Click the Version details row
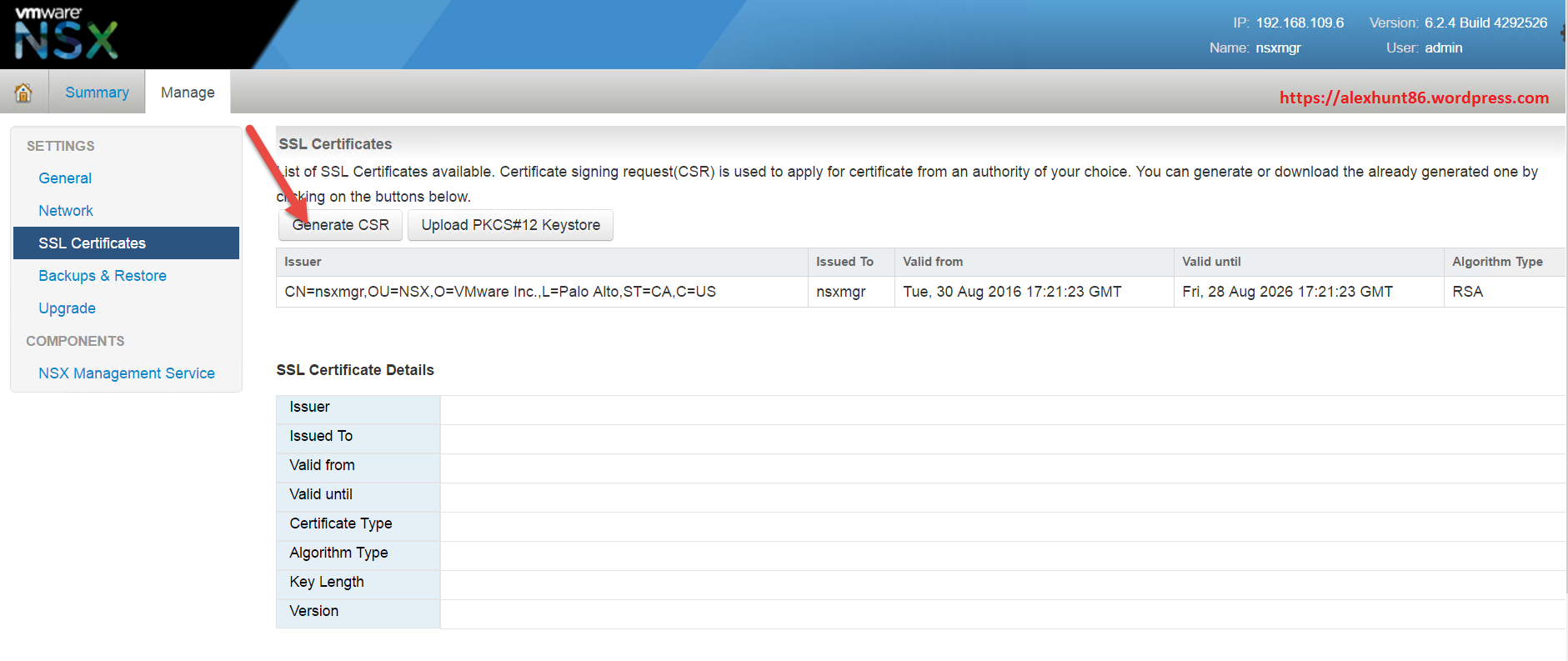The height and width of the screenshot is (661, 1568). [920, 614]
